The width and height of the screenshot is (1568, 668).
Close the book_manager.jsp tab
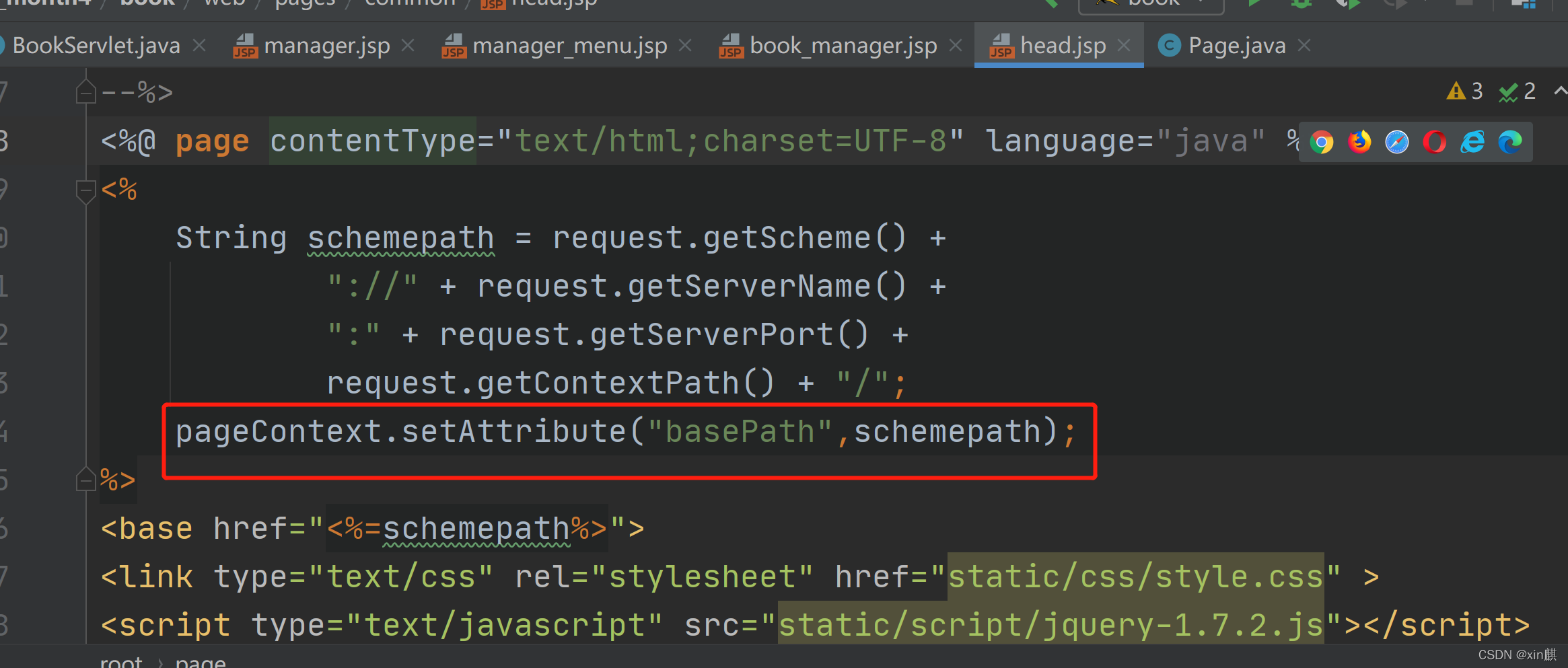pyautogui.click(x=956, y=46)
